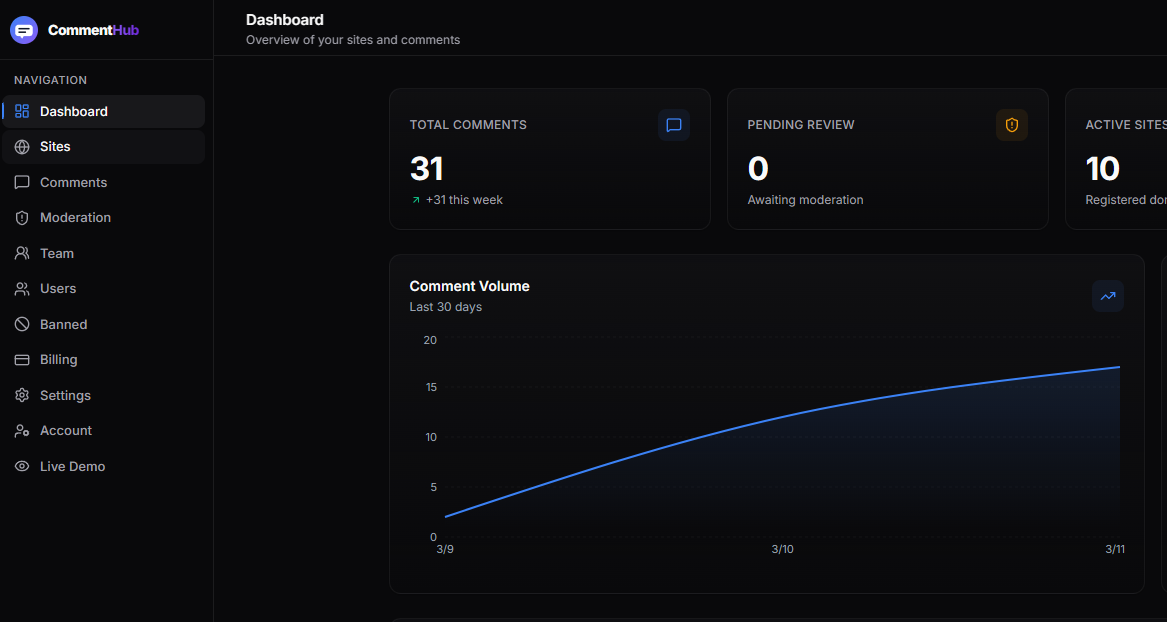Click the Comments speech bubble icon in sidebar
The image size is (1167, 622).
pos(22,182)
